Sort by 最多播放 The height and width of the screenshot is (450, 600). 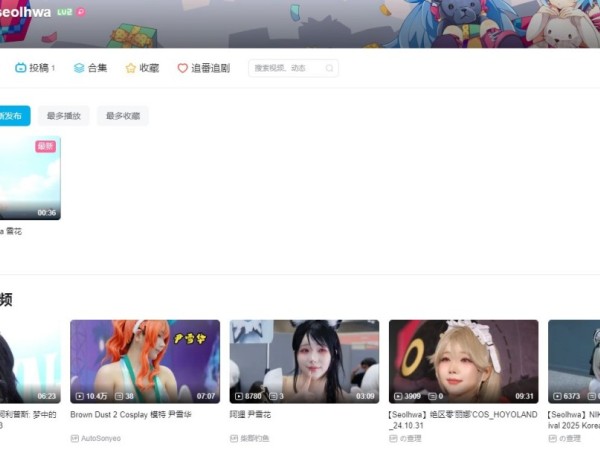[x=64, y=116]
